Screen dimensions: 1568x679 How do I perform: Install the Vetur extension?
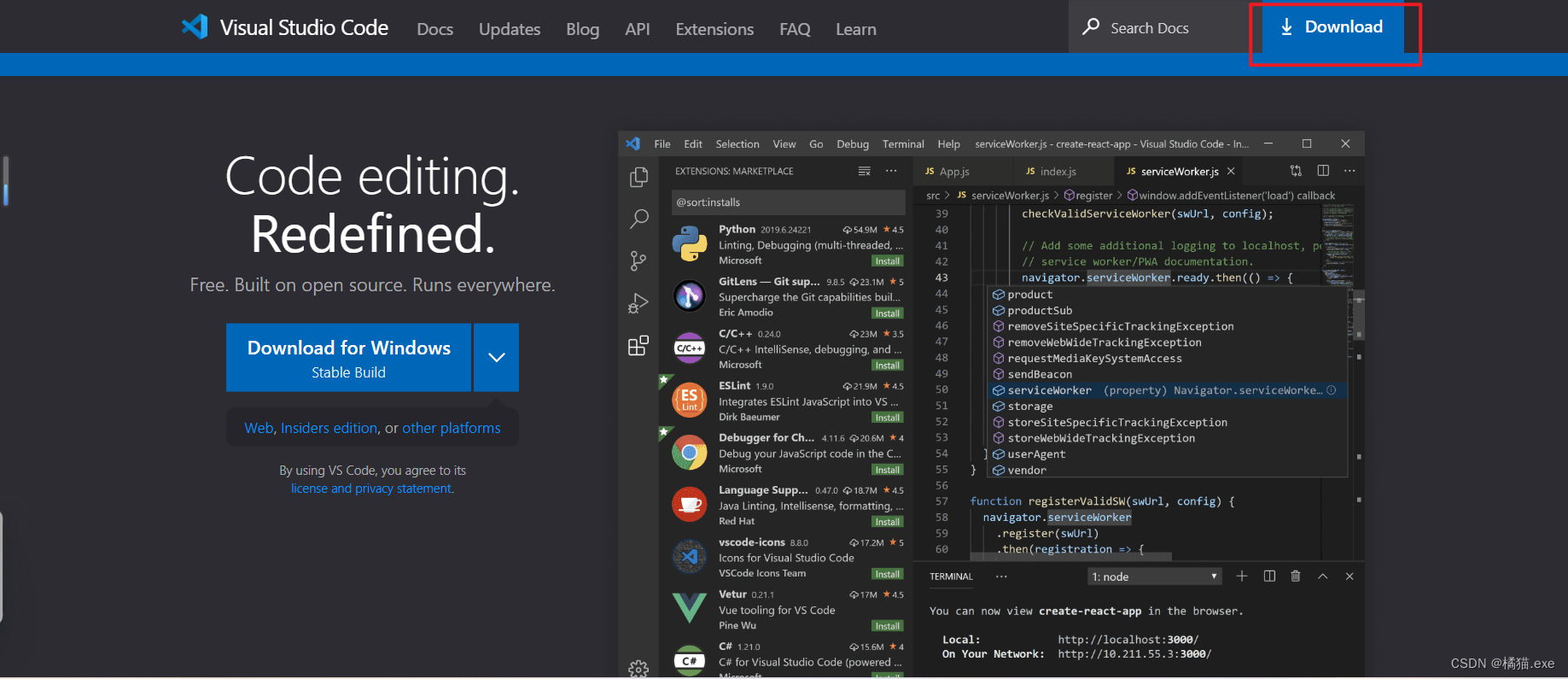pos(888,626)
